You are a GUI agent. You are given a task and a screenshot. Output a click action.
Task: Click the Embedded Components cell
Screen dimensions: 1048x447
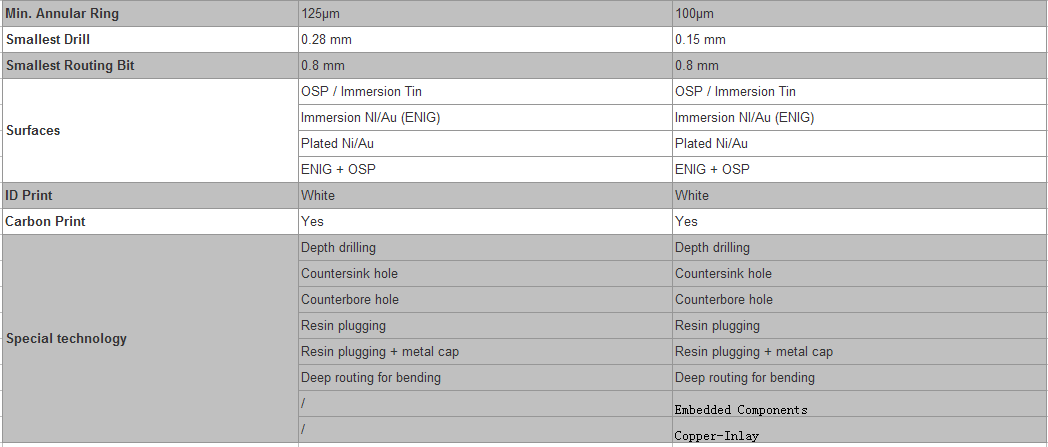(859, 404)
